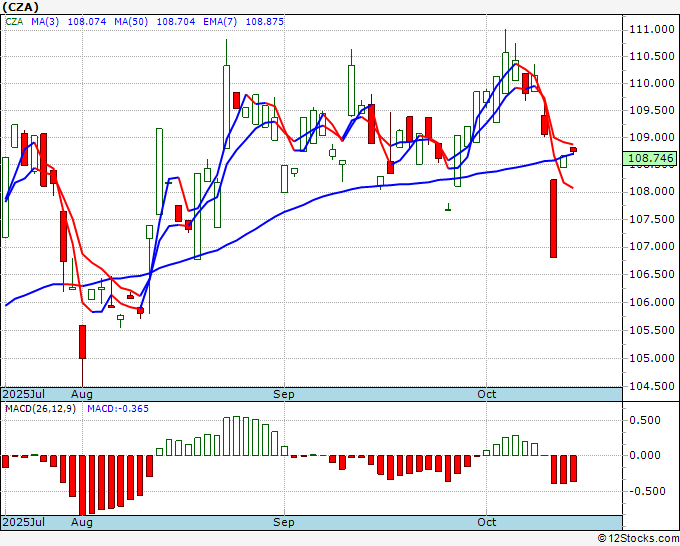Click the 2025Jul label on MACD axis
This screenshot has height=546, width=680.
[x=24, y=522]
